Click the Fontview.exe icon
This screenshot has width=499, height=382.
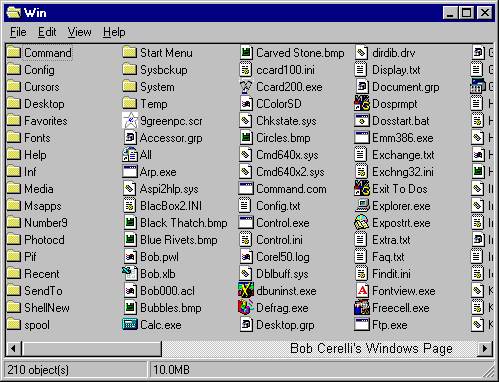(x=362, y=290)
